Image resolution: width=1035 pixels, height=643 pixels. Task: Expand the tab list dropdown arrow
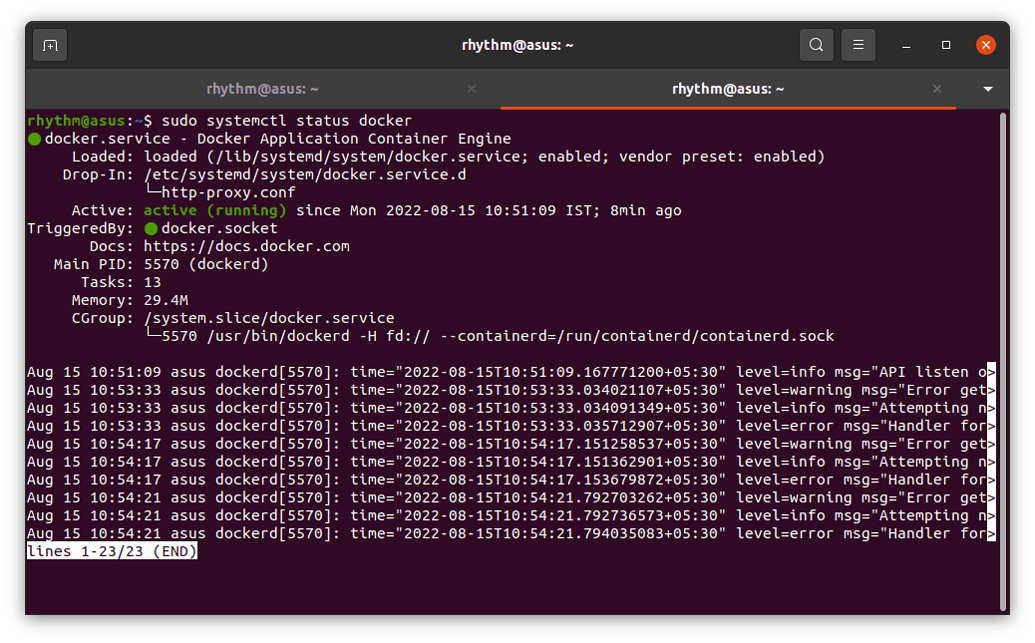pyautogui.click(x=988, y=89)
